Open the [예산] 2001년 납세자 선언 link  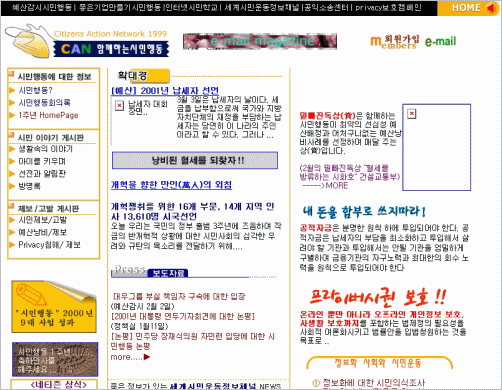(165, 91)
